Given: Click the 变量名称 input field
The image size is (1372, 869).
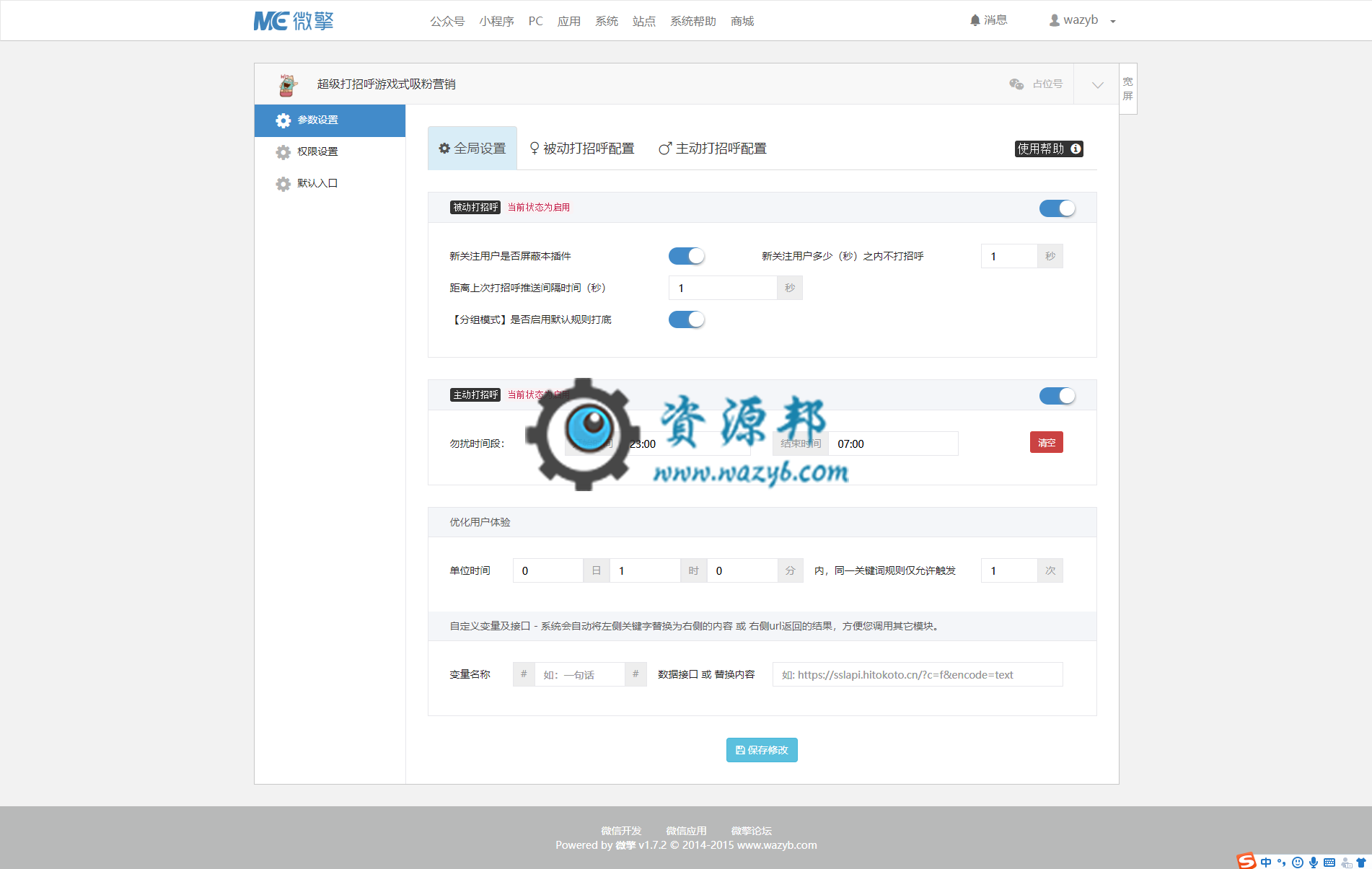Looking at the screenshot, I should (579, 674).
